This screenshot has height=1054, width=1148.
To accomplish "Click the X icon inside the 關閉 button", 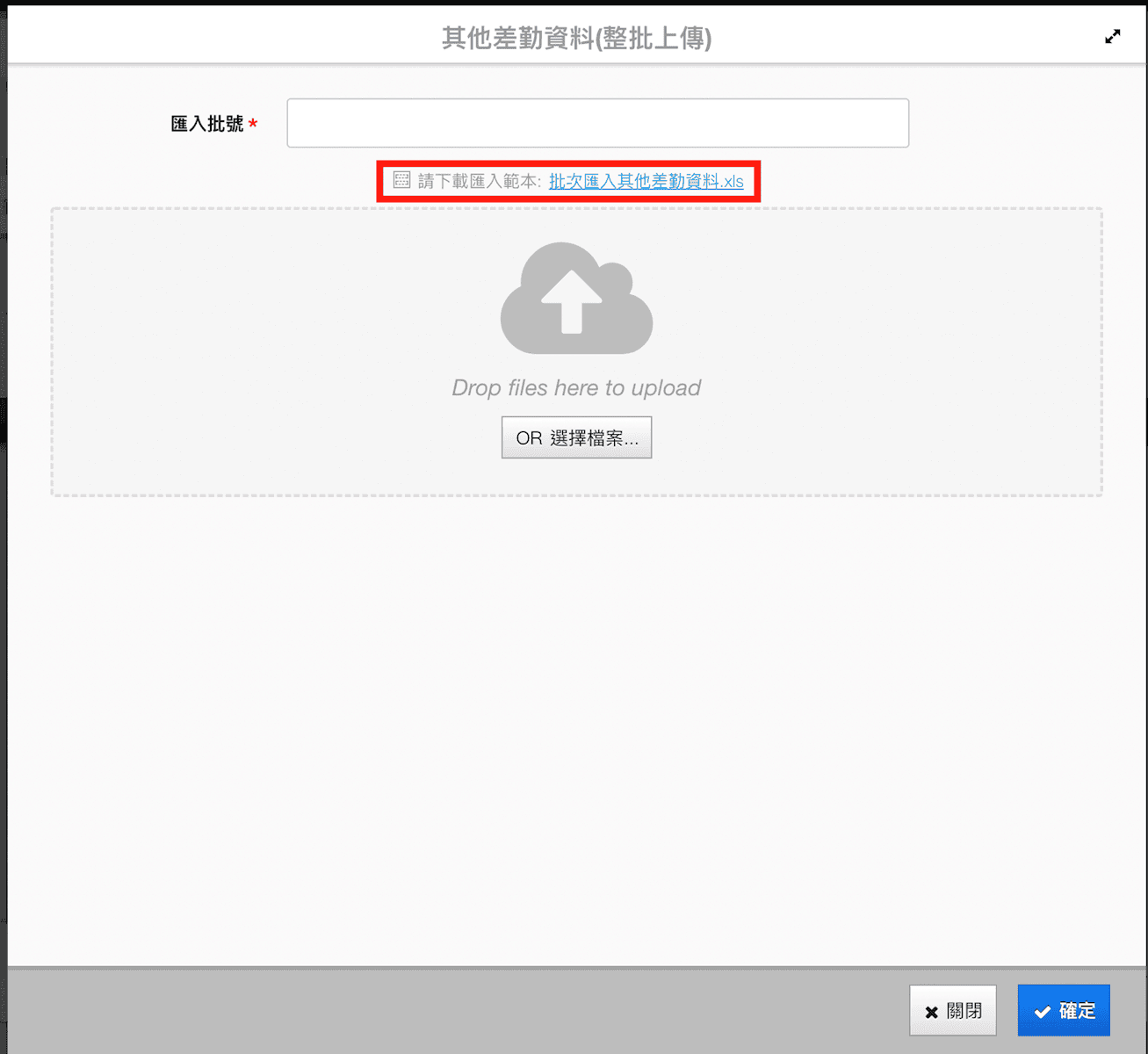I will 931,1012.
